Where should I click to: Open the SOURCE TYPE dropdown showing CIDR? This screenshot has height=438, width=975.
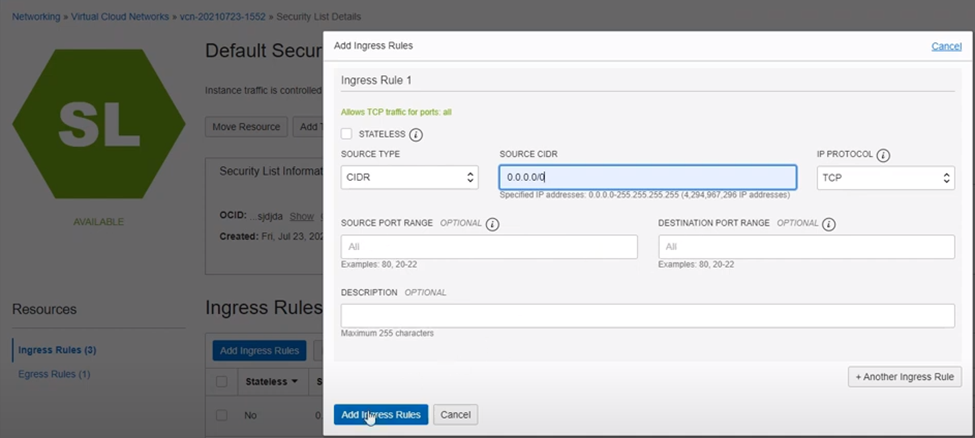(410, 177)
